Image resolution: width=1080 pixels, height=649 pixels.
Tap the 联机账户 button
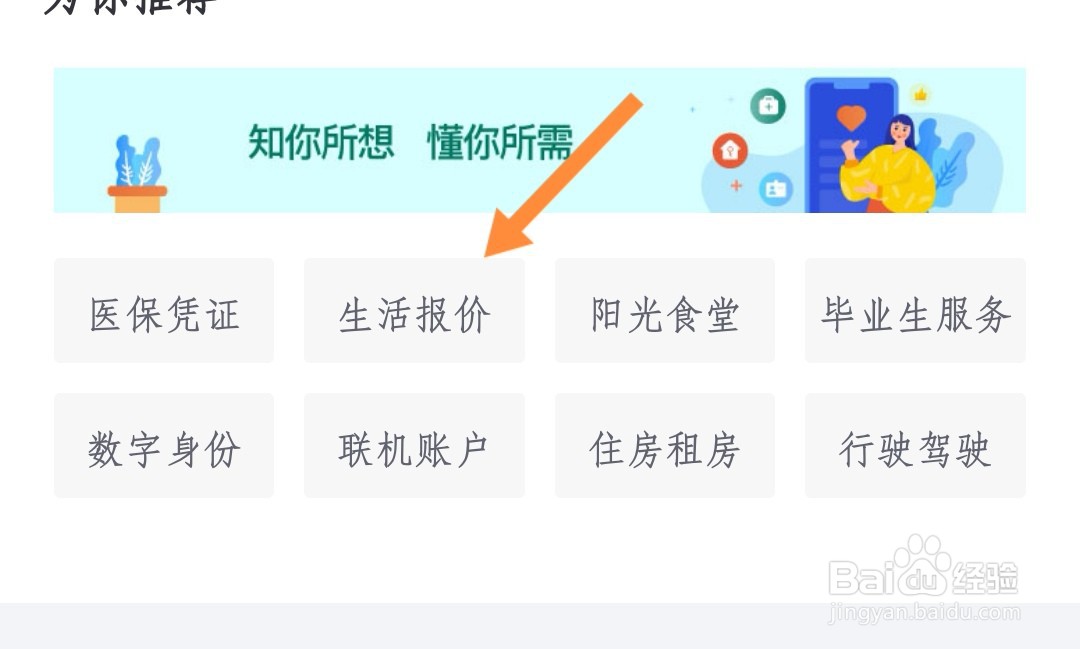tap(414, 446)
